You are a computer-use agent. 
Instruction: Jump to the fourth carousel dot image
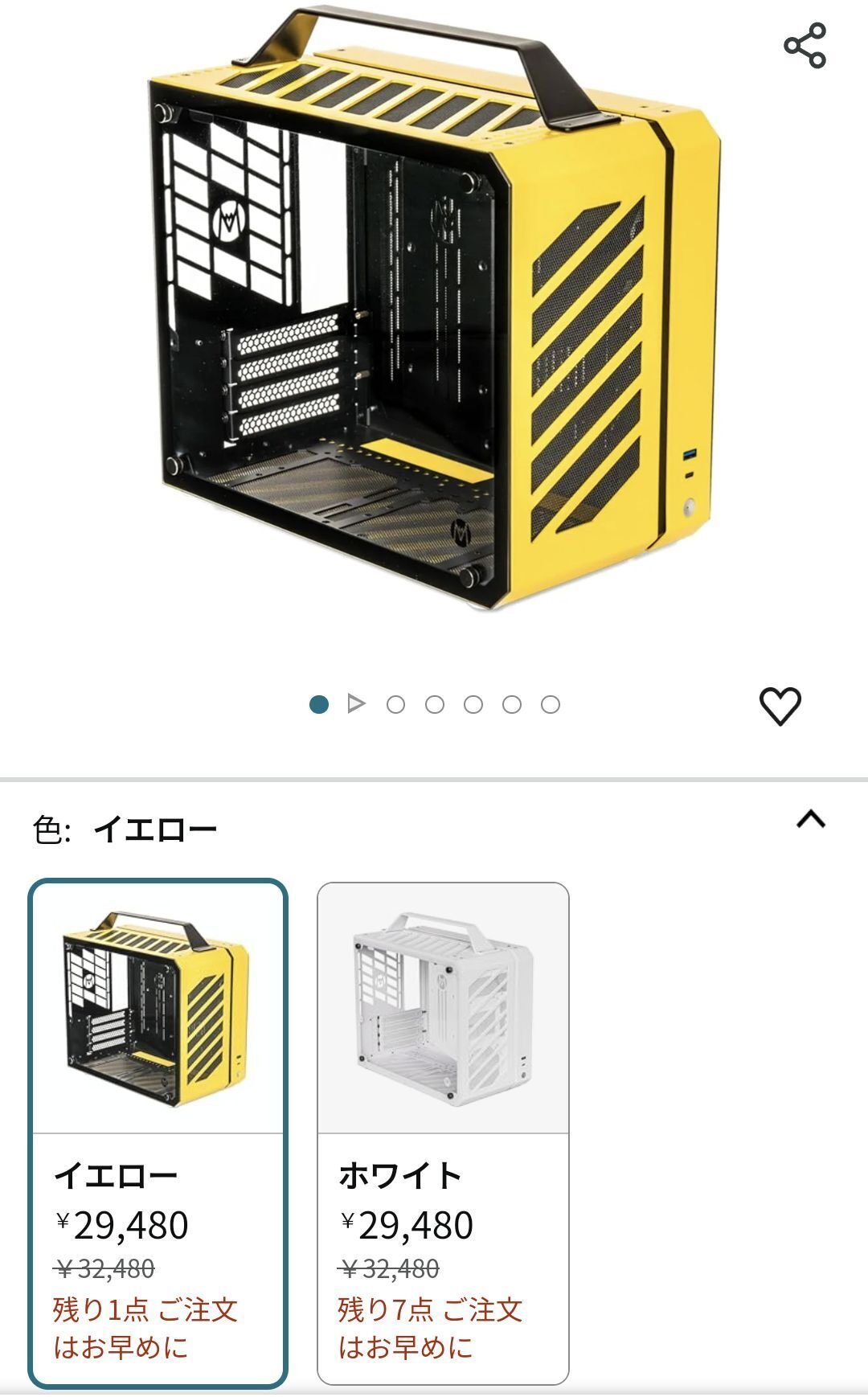435,705
